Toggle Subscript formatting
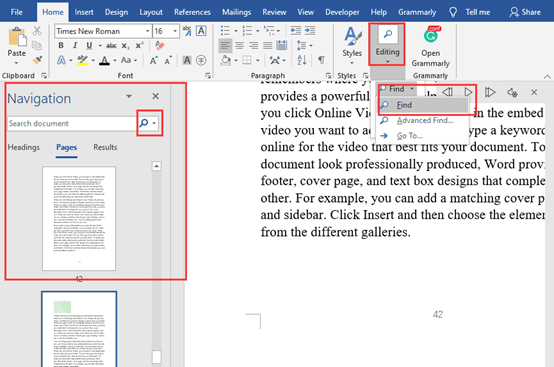The width and height of the screenshot is (554, 367). [x=125, y=46]
